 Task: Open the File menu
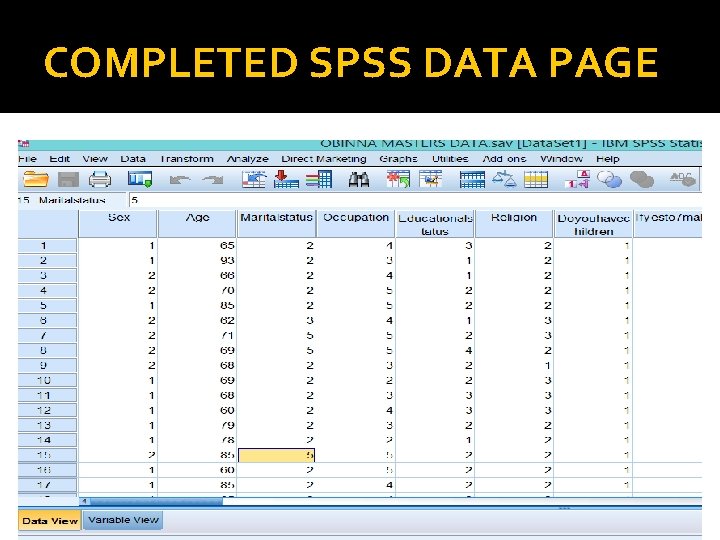pyautogui.click(x=28, y=159)
